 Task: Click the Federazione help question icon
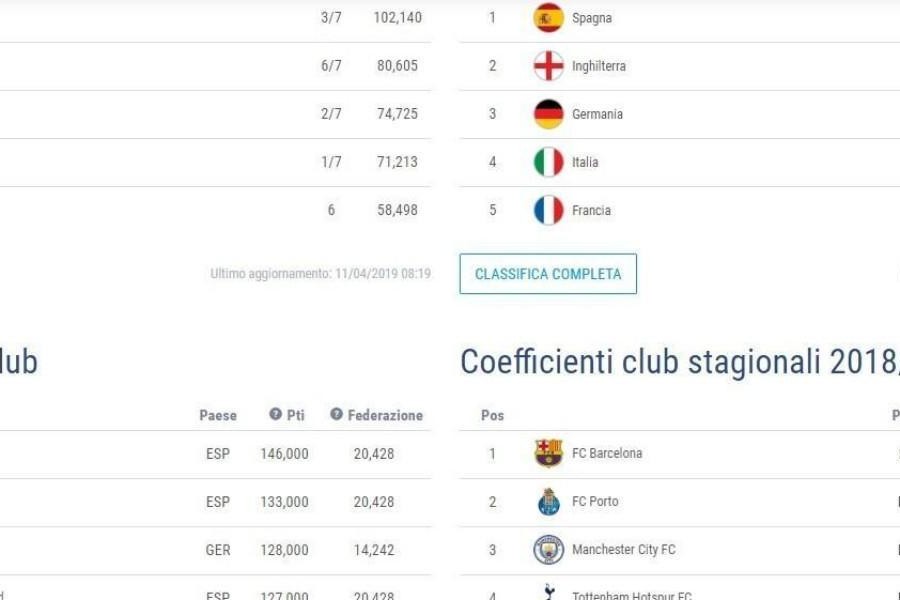pyautogui.click(x=336, y=414)
